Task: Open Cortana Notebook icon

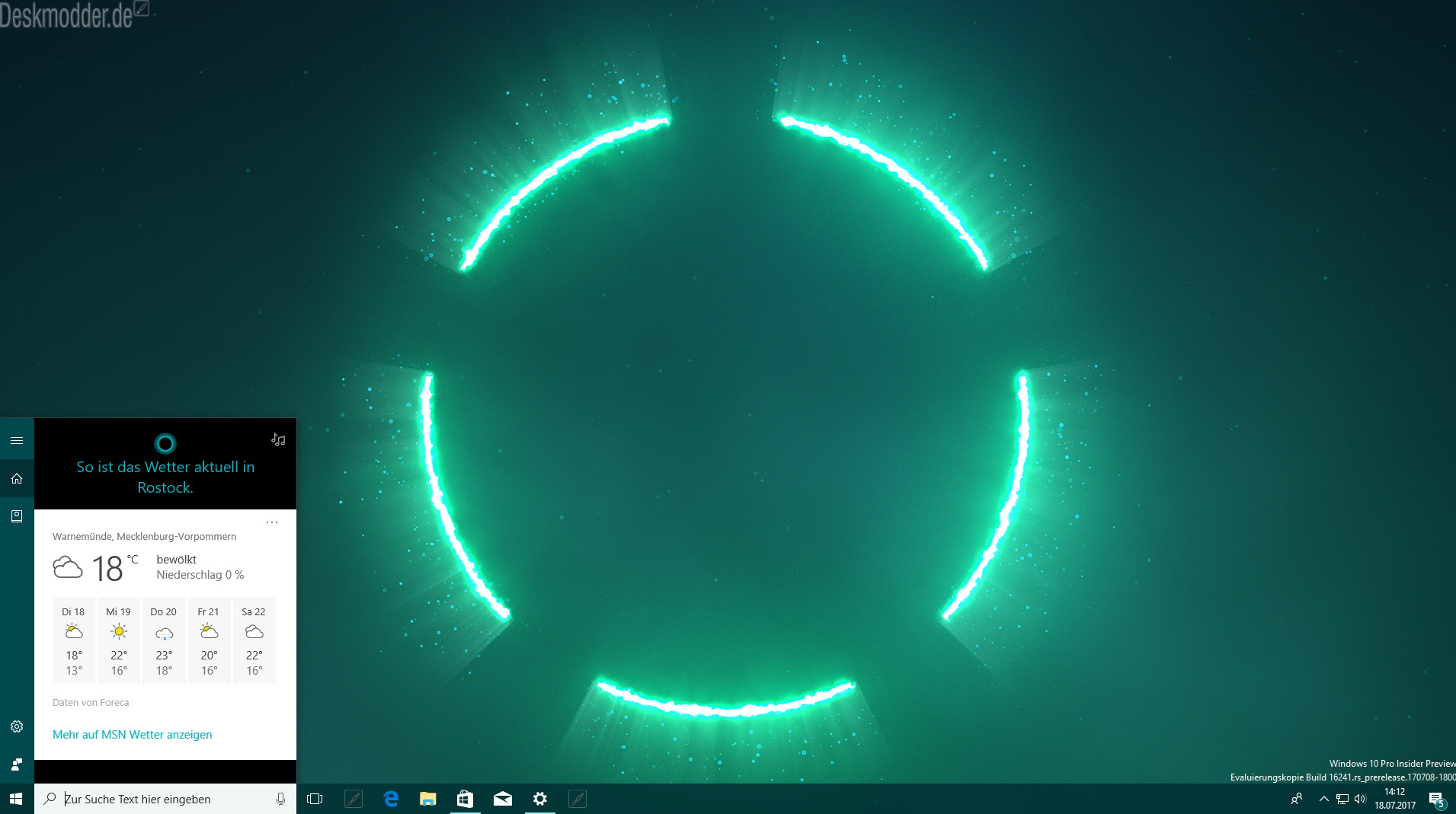Action: click(x=17, y=516)
